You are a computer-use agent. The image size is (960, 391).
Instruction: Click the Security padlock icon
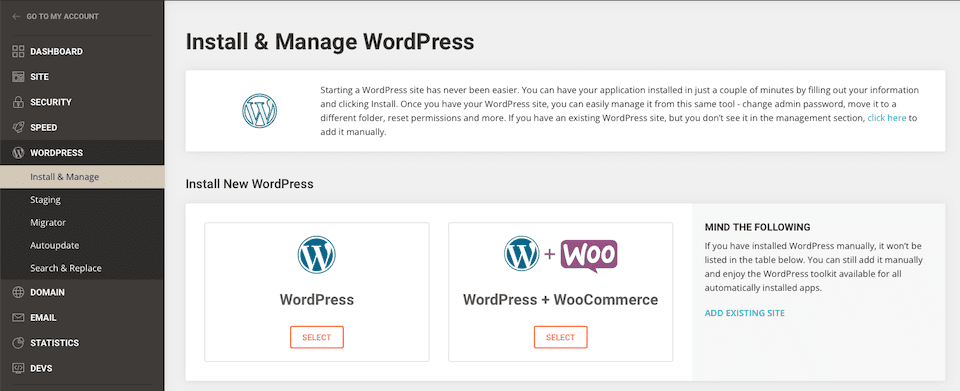click(18, 102)
